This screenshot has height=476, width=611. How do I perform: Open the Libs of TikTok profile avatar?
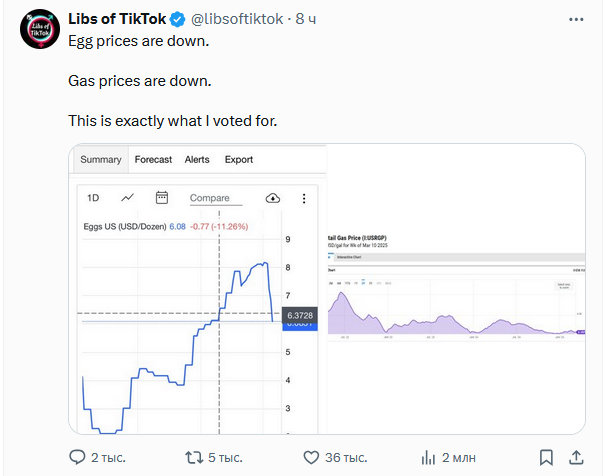point(40,31)
